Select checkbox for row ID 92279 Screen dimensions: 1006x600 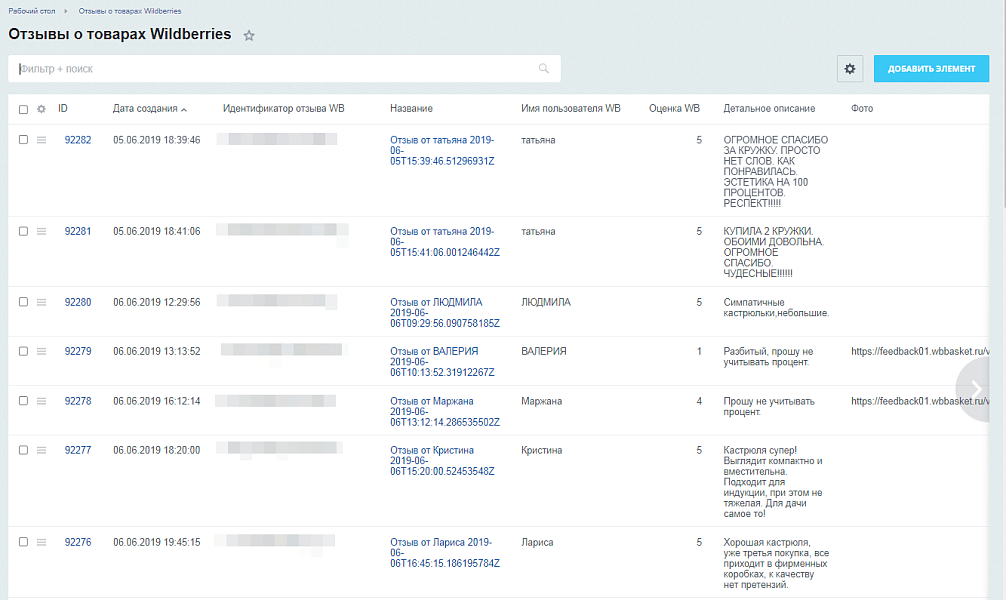pos(23,351)
